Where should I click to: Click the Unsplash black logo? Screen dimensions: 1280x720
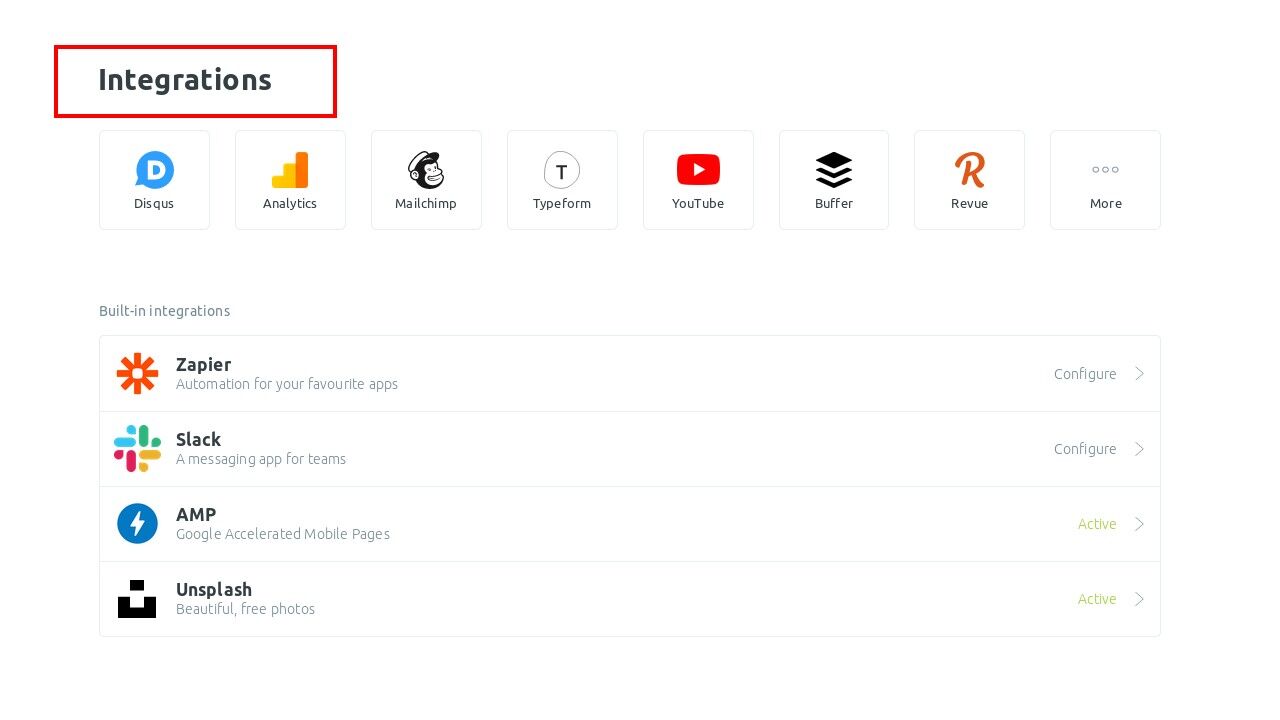tap(137, 599)
